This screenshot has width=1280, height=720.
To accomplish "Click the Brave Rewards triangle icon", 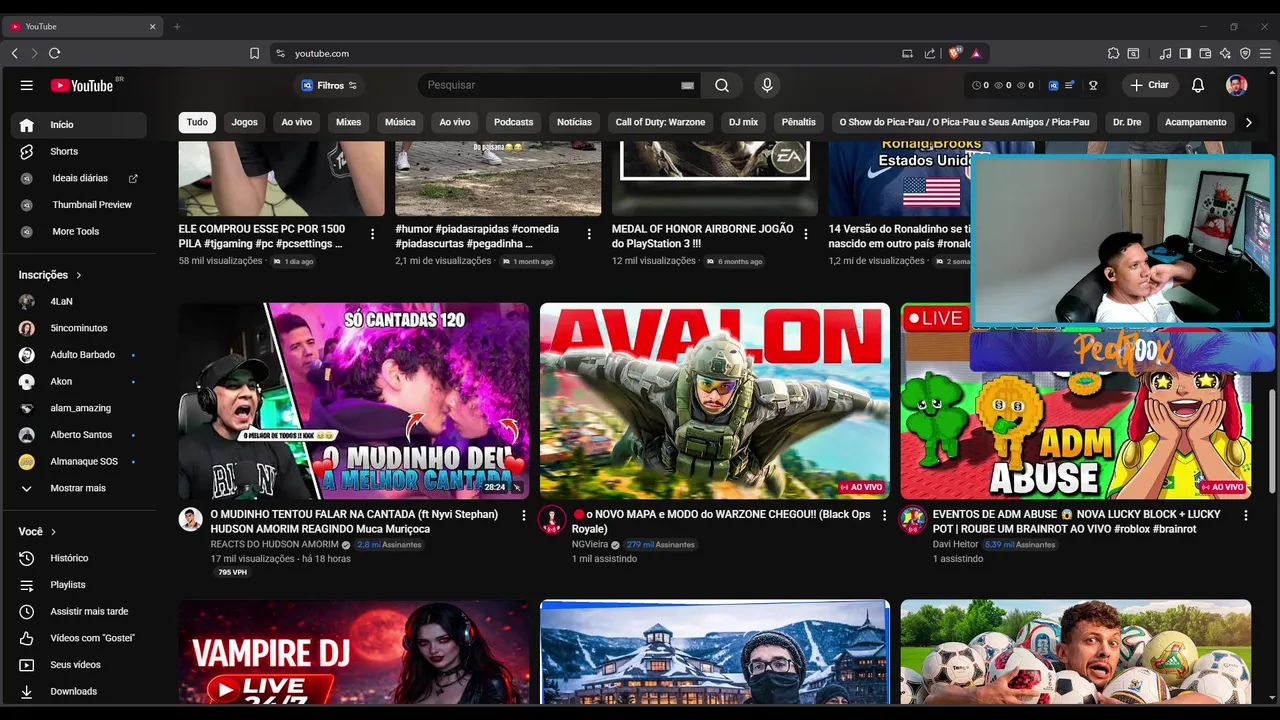I will (976, 53).
